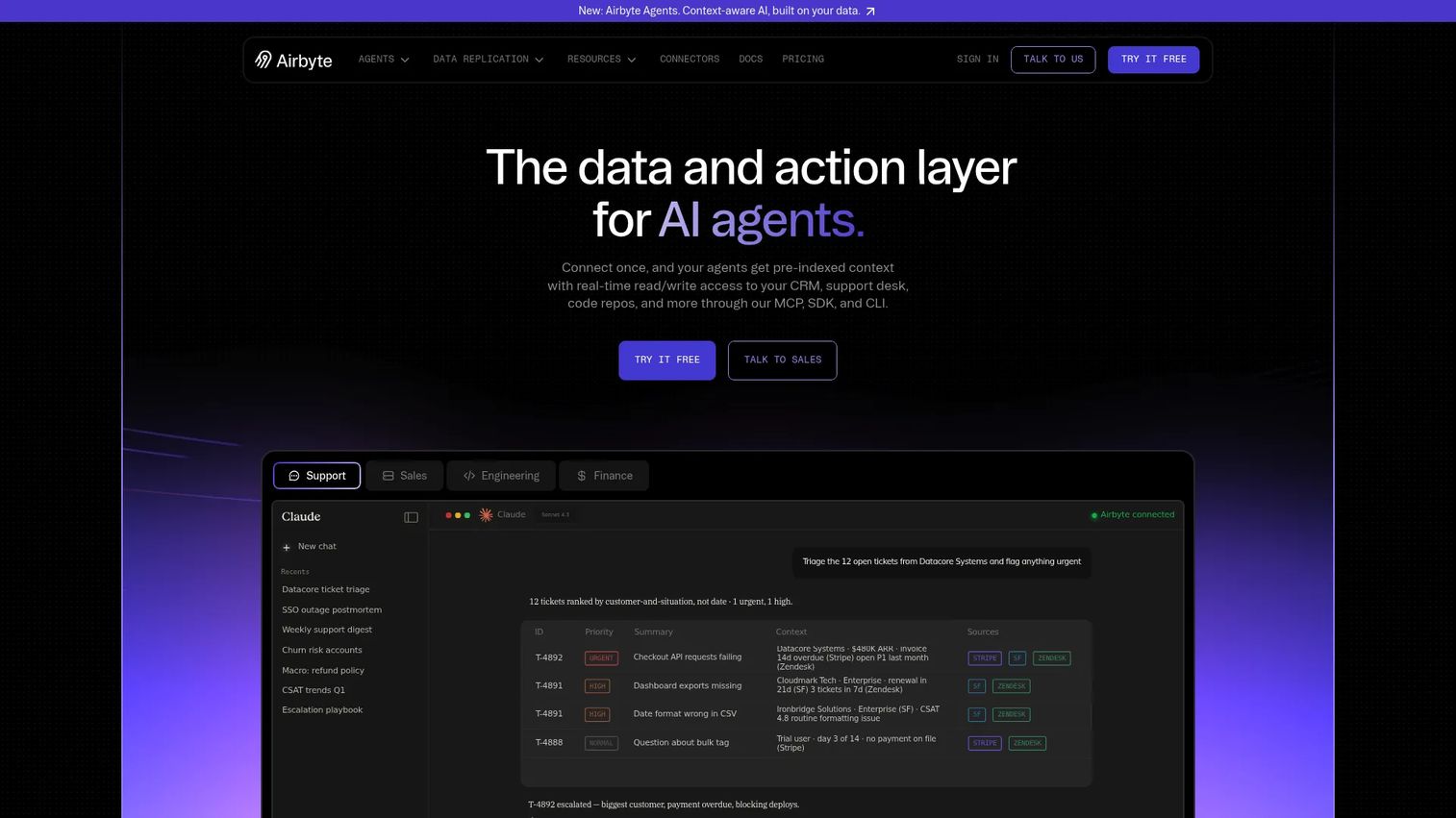Open the announcement banner arrow icon
The image size is (1456, 818).
click(870, 12)
